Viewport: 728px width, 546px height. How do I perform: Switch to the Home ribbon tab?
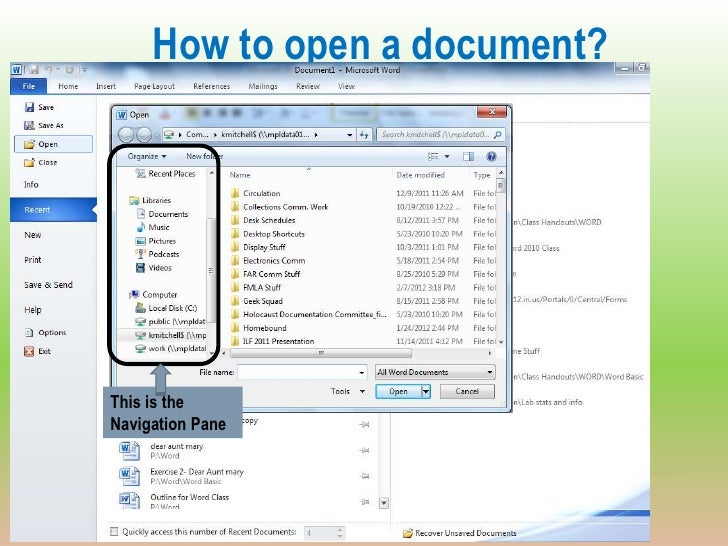click(68, 86)
